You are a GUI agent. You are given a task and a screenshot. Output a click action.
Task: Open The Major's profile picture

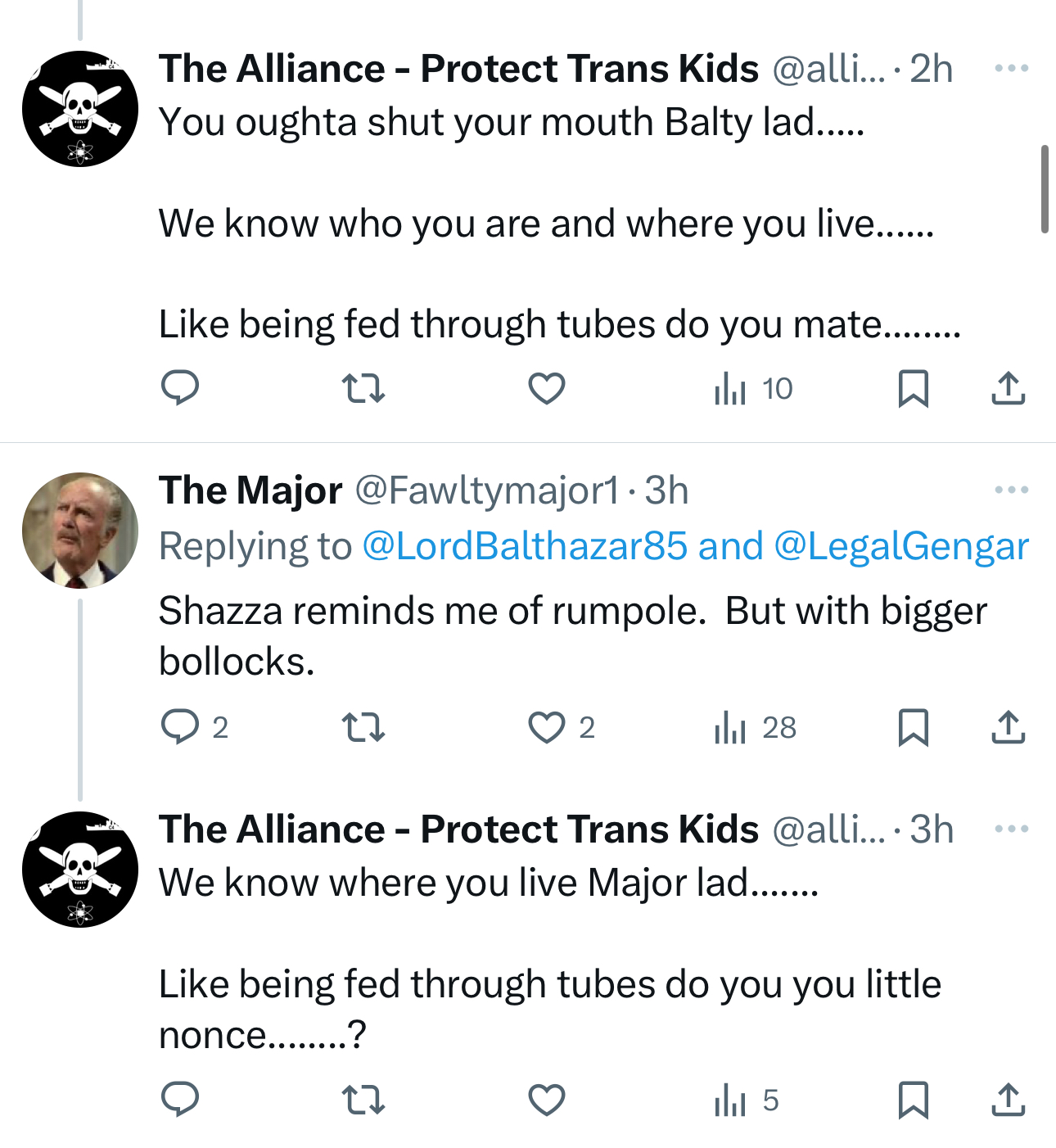tap(80, 531)
